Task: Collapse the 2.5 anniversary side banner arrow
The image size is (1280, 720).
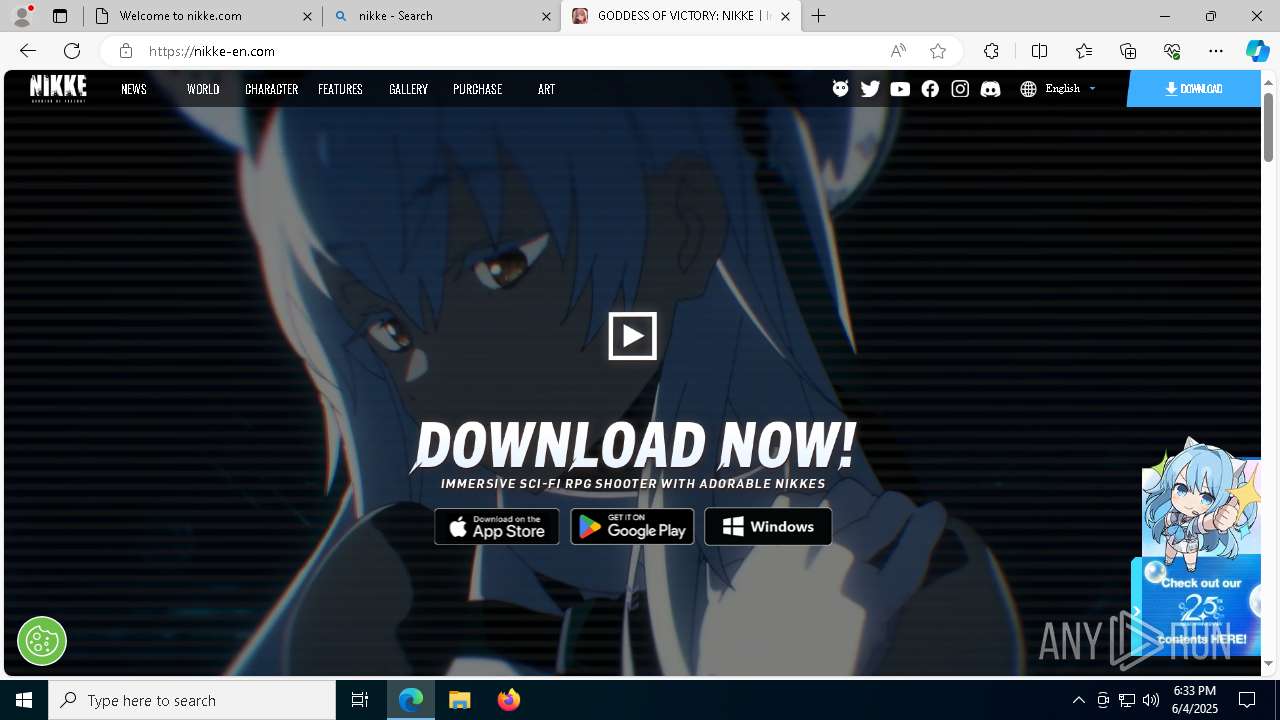Action: coord(1137,611)
